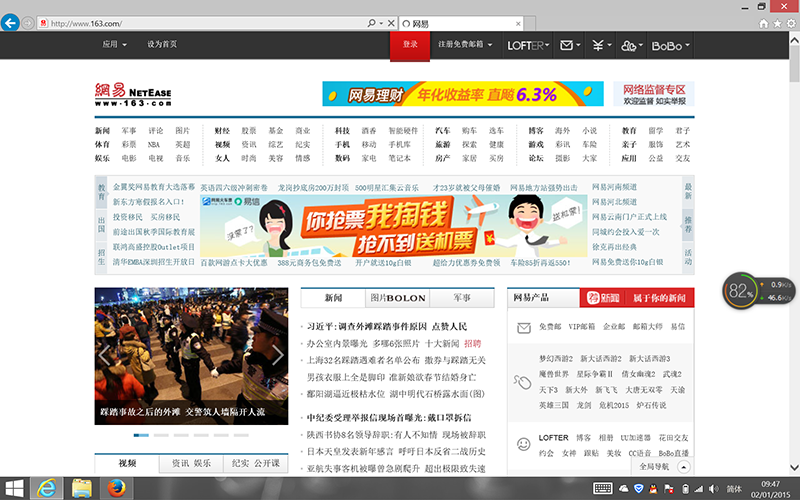Open the BoBo dropdown menu

(670, 45)
